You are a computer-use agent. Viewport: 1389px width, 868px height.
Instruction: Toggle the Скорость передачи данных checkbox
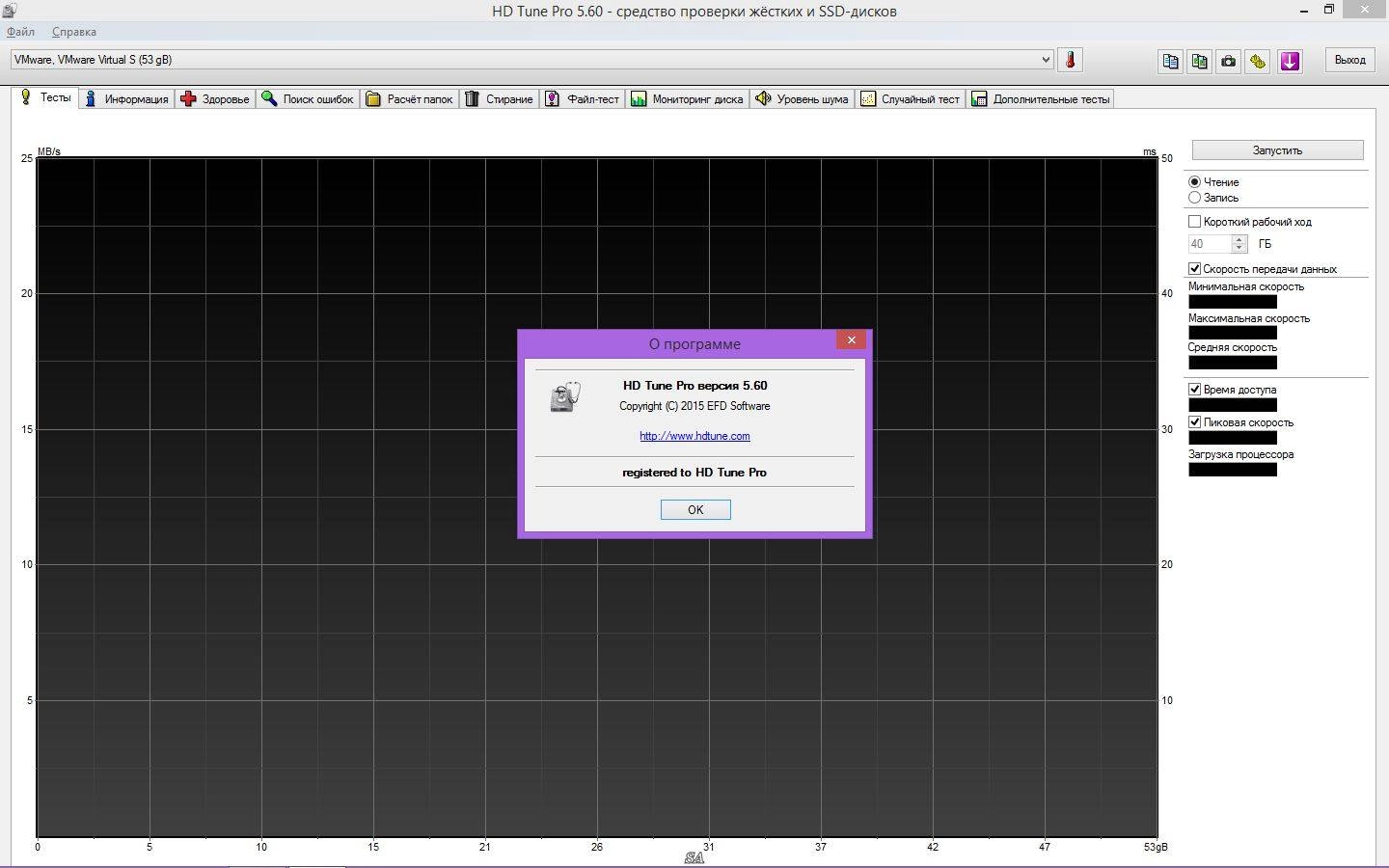point(1194,268)
